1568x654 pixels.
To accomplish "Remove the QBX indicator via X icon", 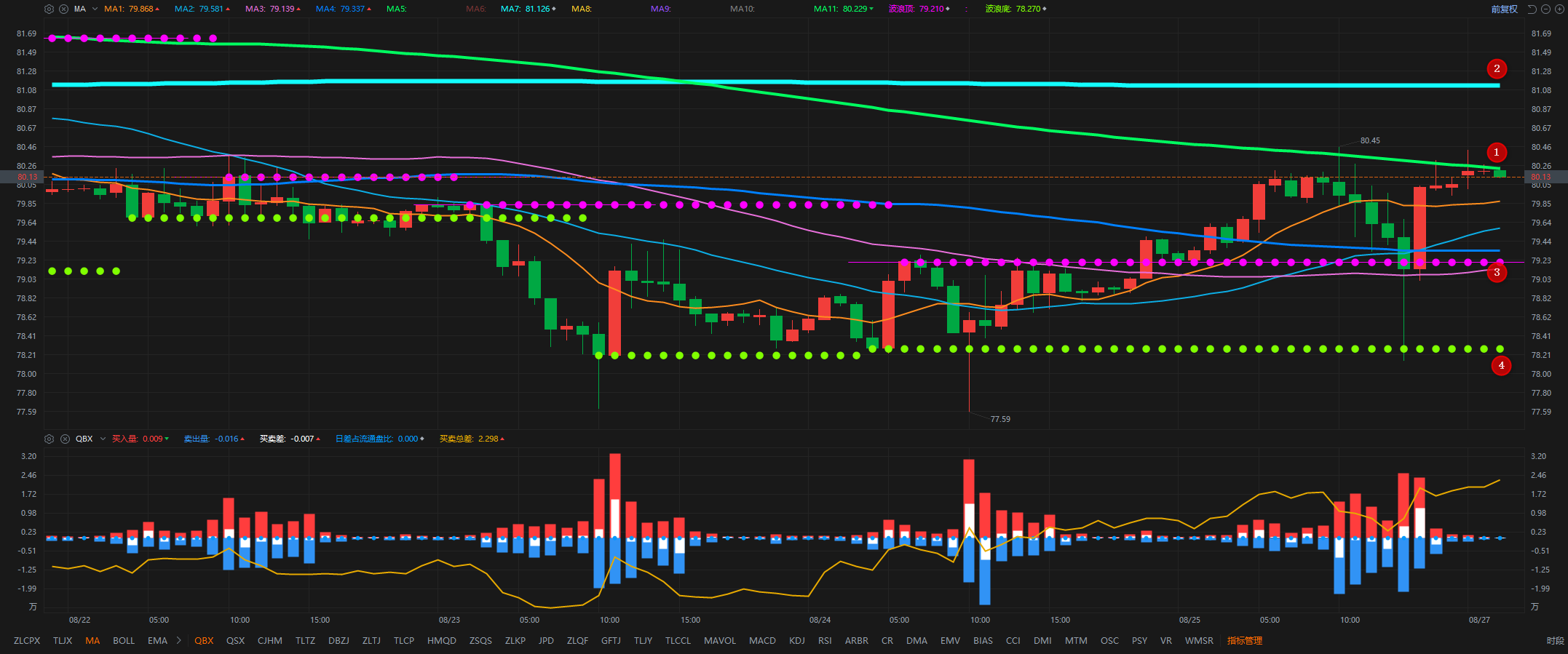I will (x=65, y=439).
